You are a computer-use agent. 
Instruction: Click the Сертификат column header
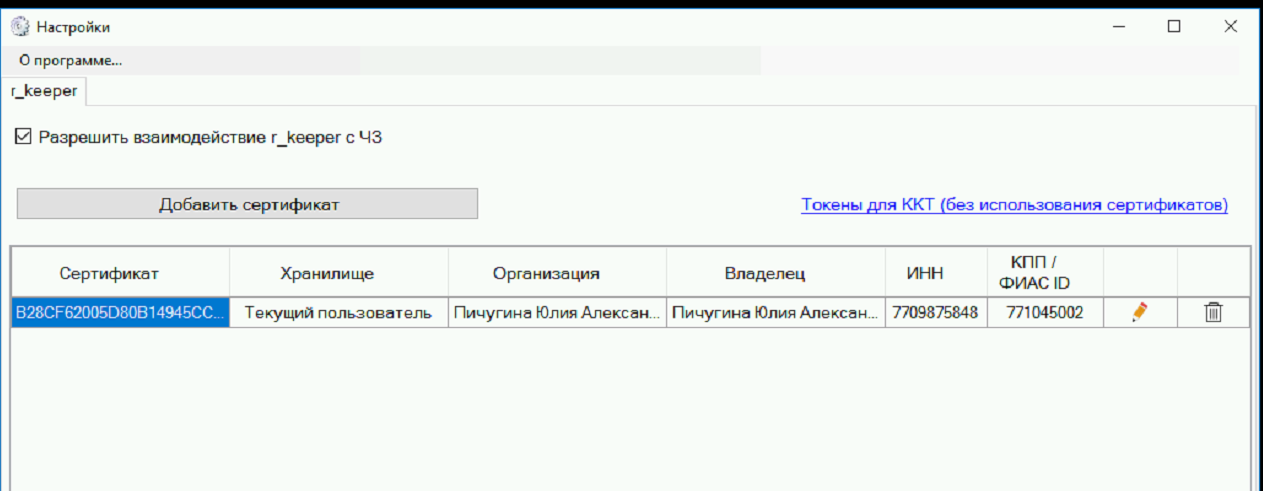pos(109,273)
